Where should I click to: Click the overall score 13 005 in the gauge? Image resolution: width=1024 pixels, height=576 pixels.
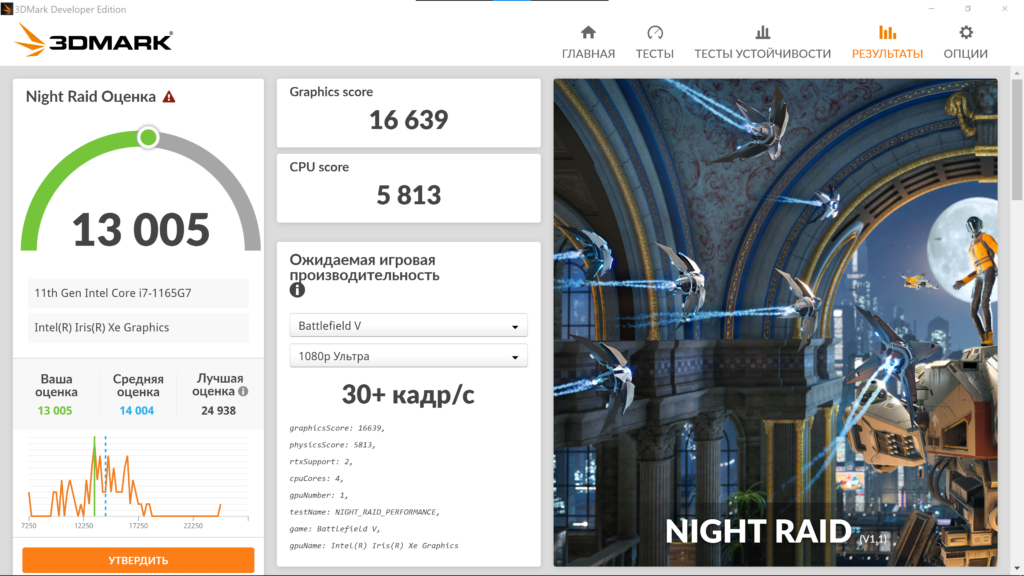[x=140, y=230]
